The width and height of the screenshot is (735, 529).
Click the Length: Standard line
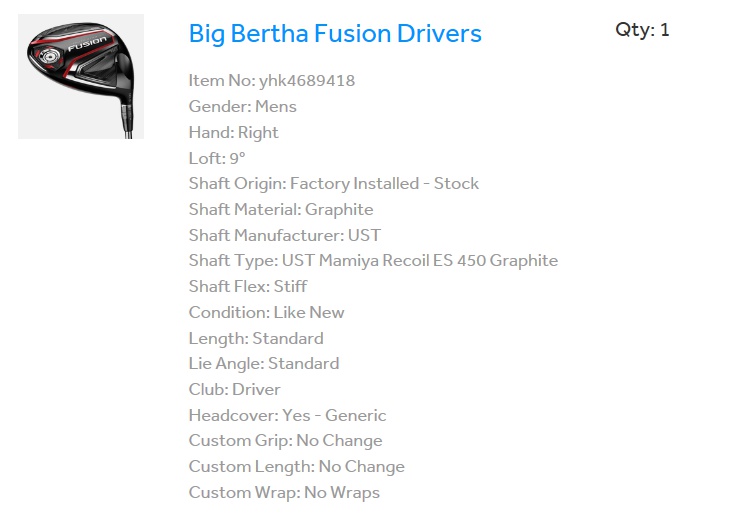[x=256, y=338]
